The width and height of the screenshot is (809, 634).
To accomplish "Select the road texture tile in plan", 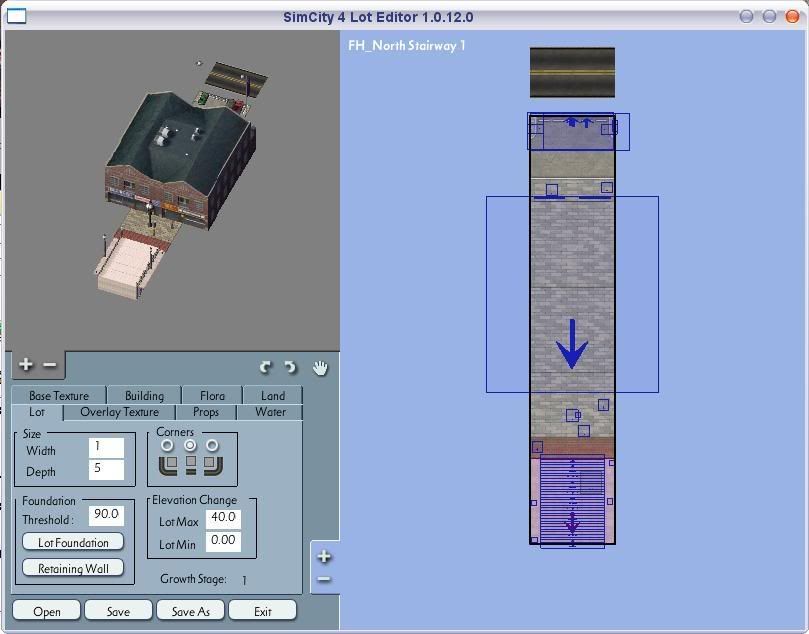I will click(x=572, y=72).
